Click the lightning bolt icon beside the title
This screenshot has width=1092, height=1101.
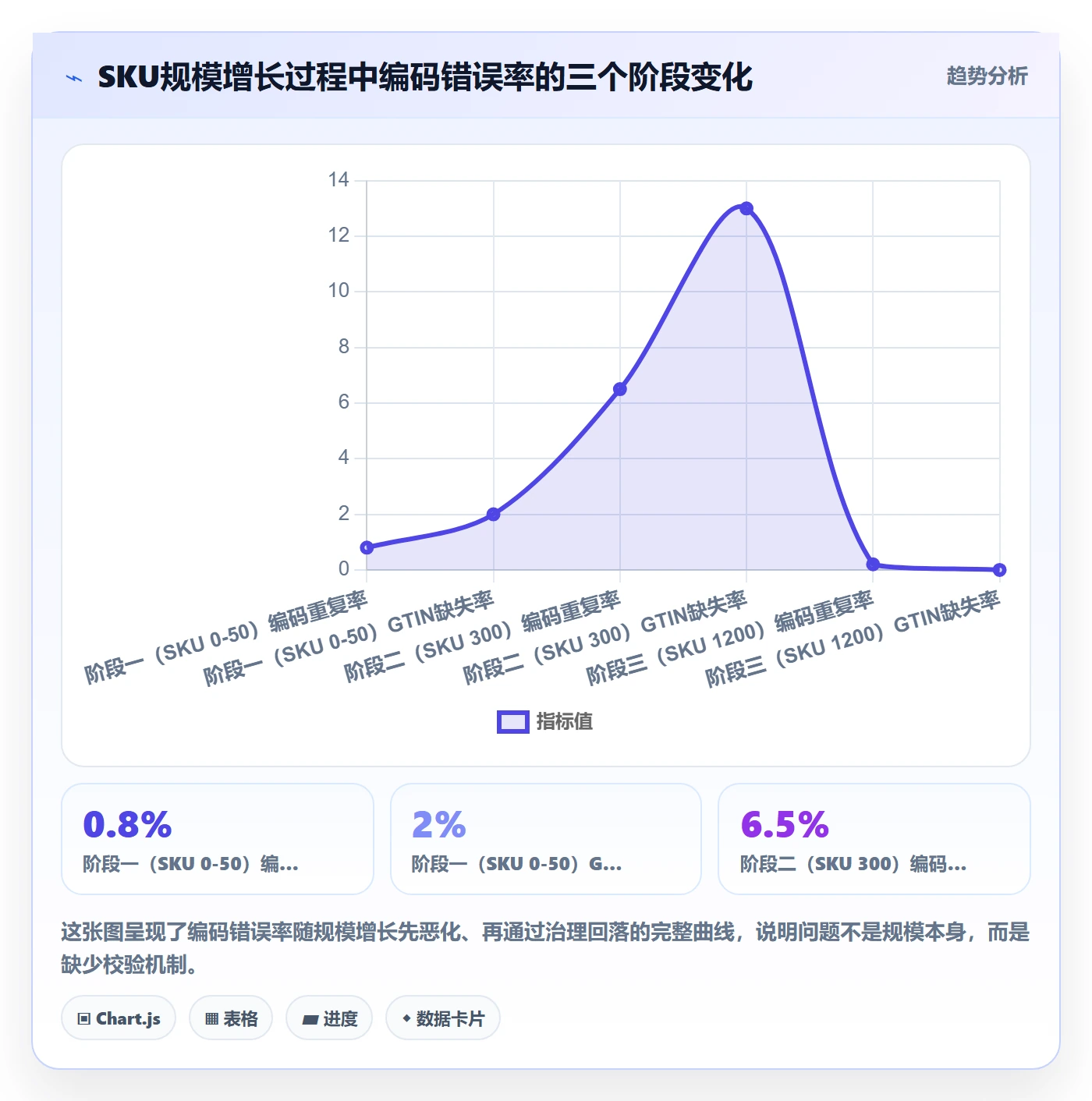[x=74, y=78]
